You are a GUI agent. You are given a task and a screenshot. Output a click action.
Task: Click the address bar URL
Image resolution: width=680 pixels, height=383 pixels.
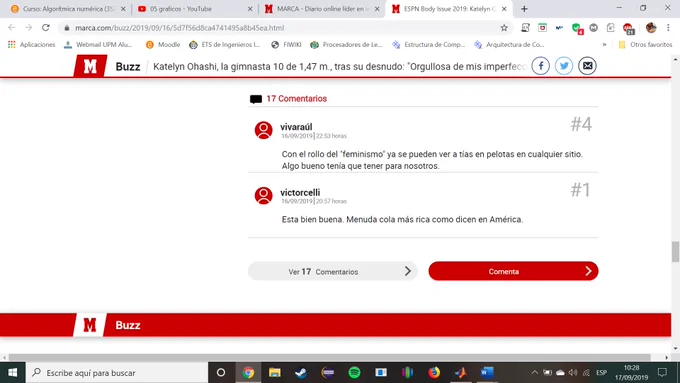coord(180,28)
